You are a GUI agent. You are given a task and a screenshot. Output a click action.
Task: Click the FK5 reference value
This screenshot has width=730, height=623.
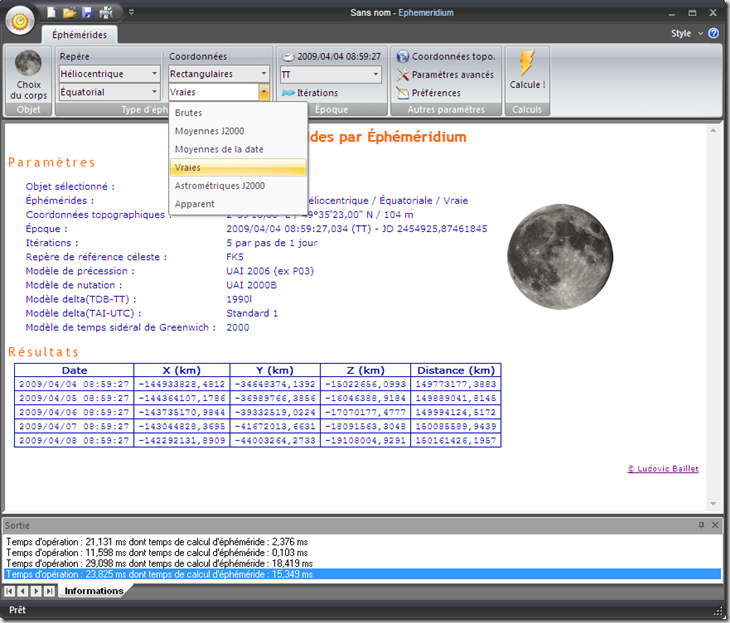pos(235,257)
